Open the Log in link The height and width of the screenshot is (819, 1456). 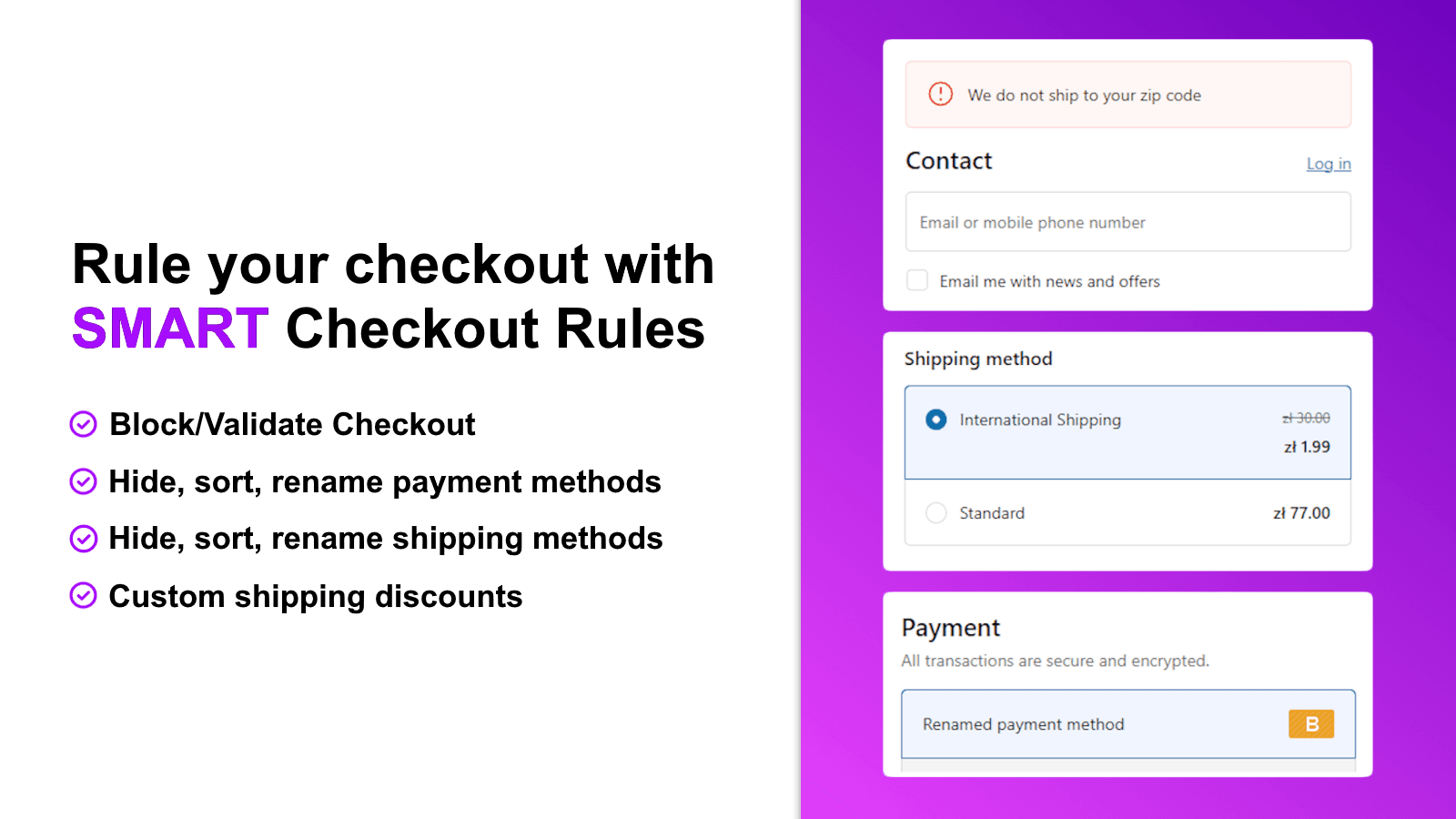tap(1328, 164)
